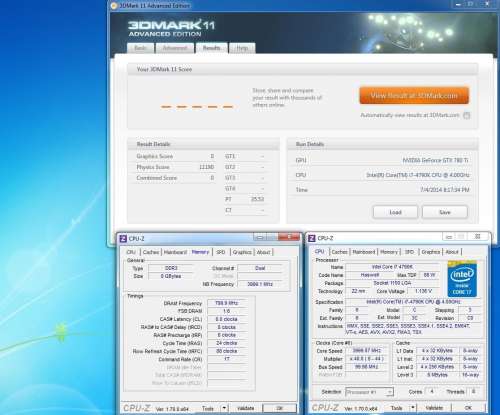Open About tab in left CPU-Z window
500x415 pixels.
click(263, 252)
